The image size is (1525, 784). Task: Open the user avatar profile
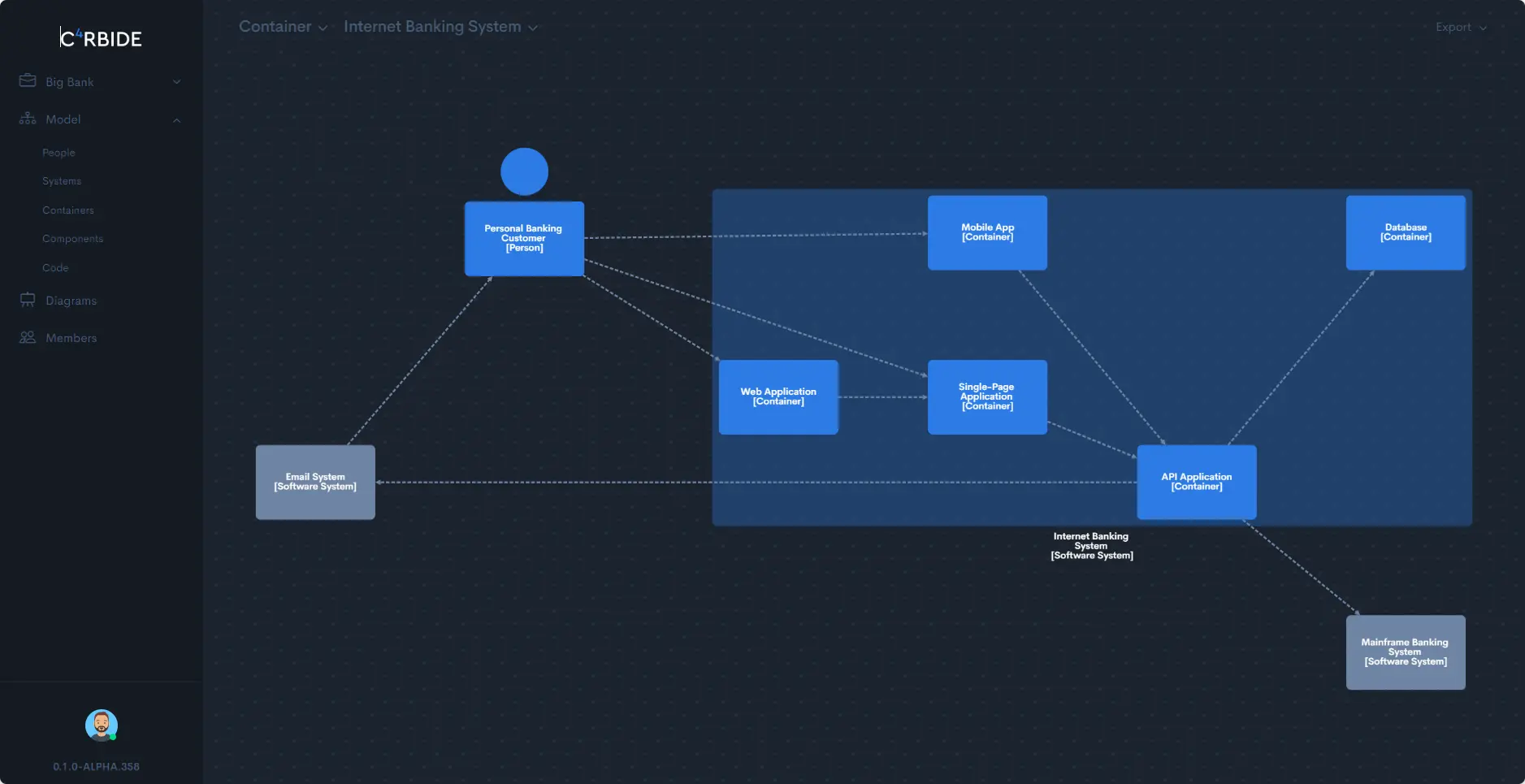(x=101, y=726)
